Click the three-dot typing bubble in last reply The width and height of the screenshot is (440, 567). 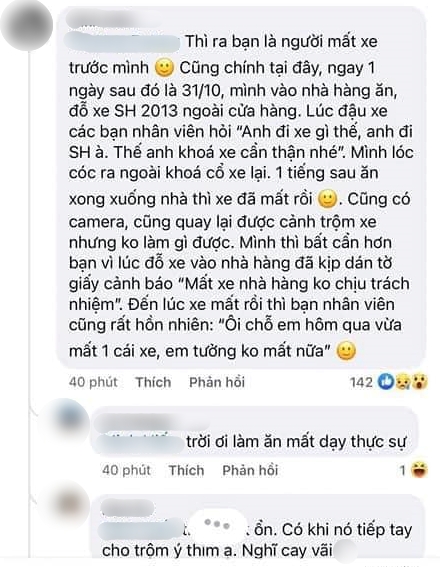coord(217,524)
